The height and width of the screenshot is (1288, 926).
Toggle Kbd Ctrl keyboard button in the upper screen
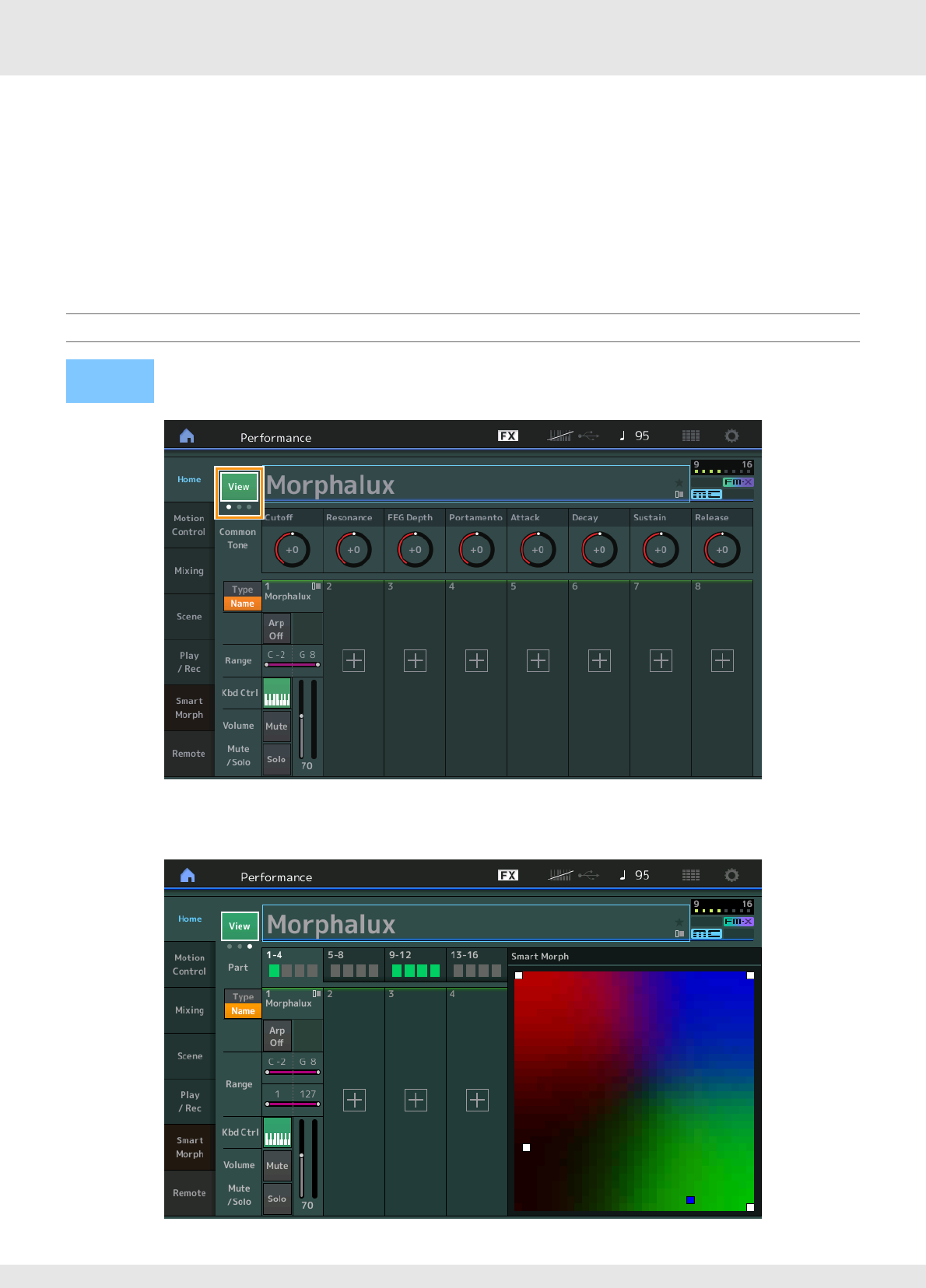277,693
